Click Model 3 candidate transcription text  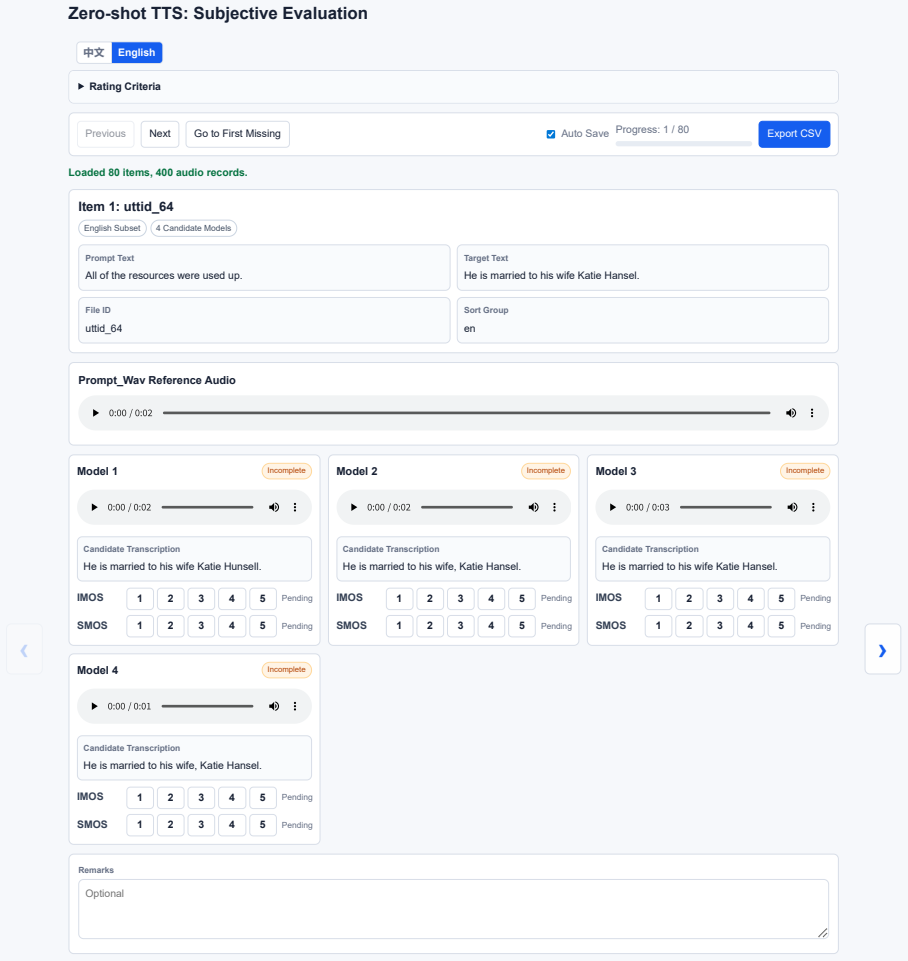(x=689, y=566)
